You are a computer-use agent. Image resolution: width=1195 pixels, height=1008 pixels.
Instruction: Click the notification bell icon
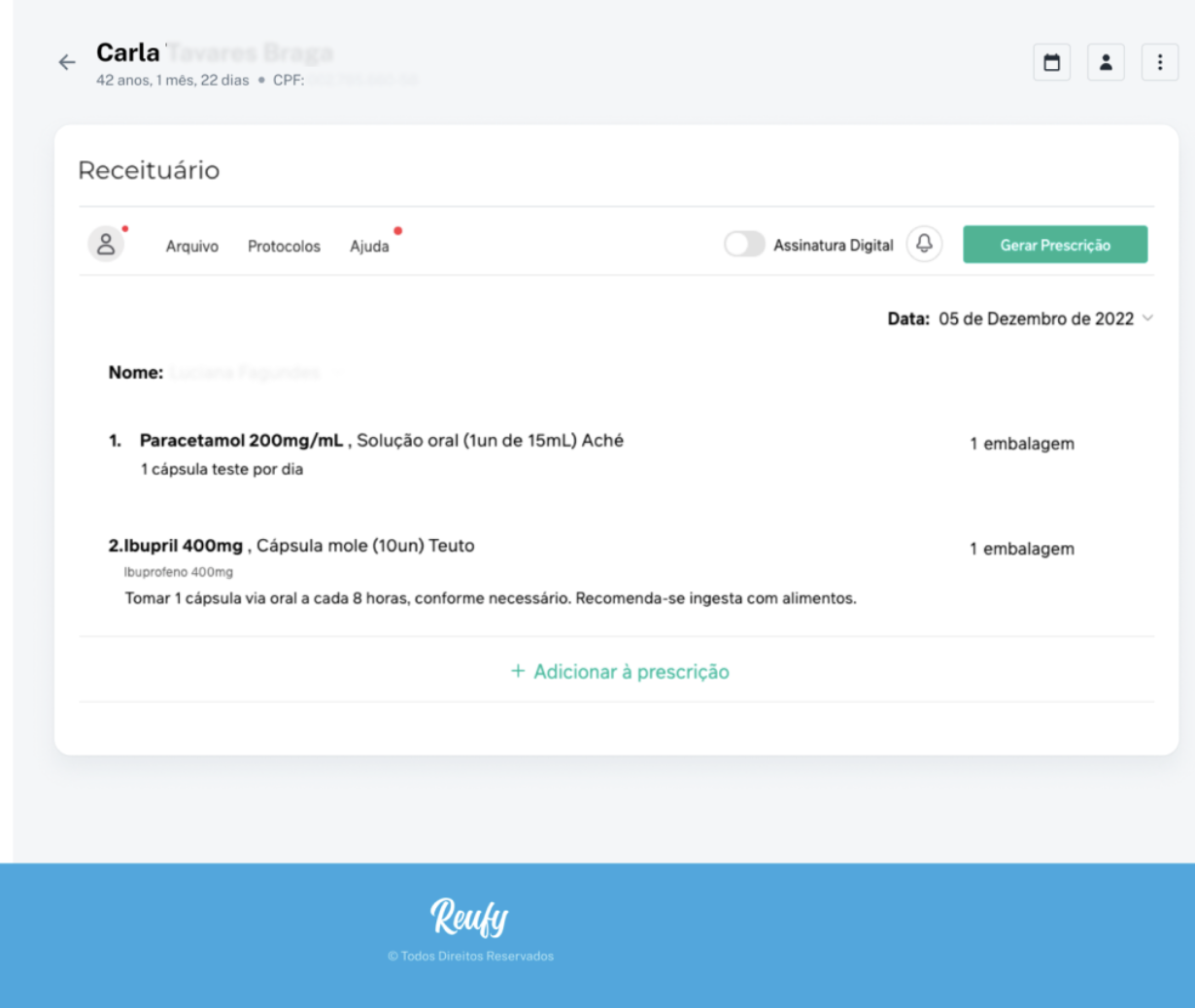point(924,244)
